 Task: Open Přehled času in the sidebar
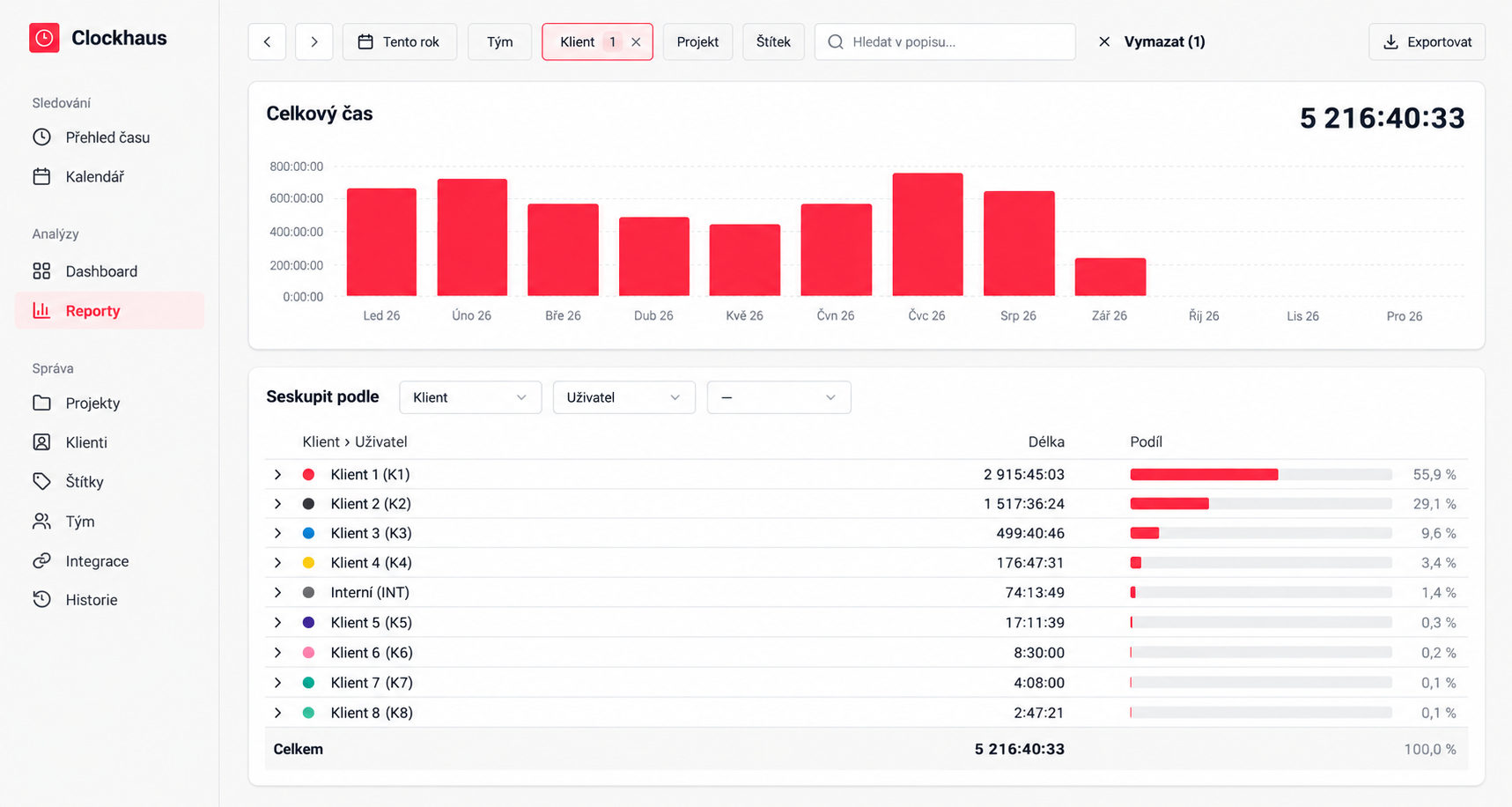(x=109, y=137)
